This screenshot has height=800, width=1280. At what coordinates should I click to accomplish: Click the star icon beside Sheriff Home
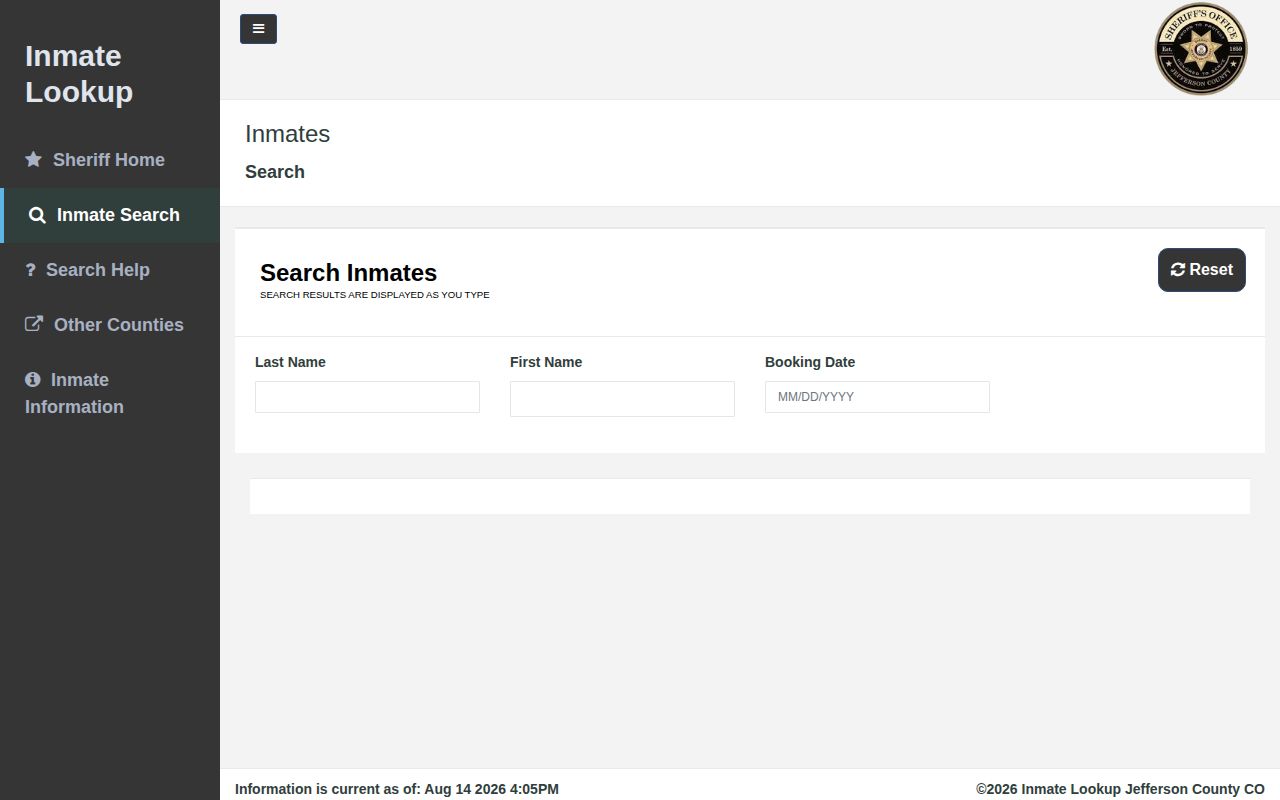(33, 160)
